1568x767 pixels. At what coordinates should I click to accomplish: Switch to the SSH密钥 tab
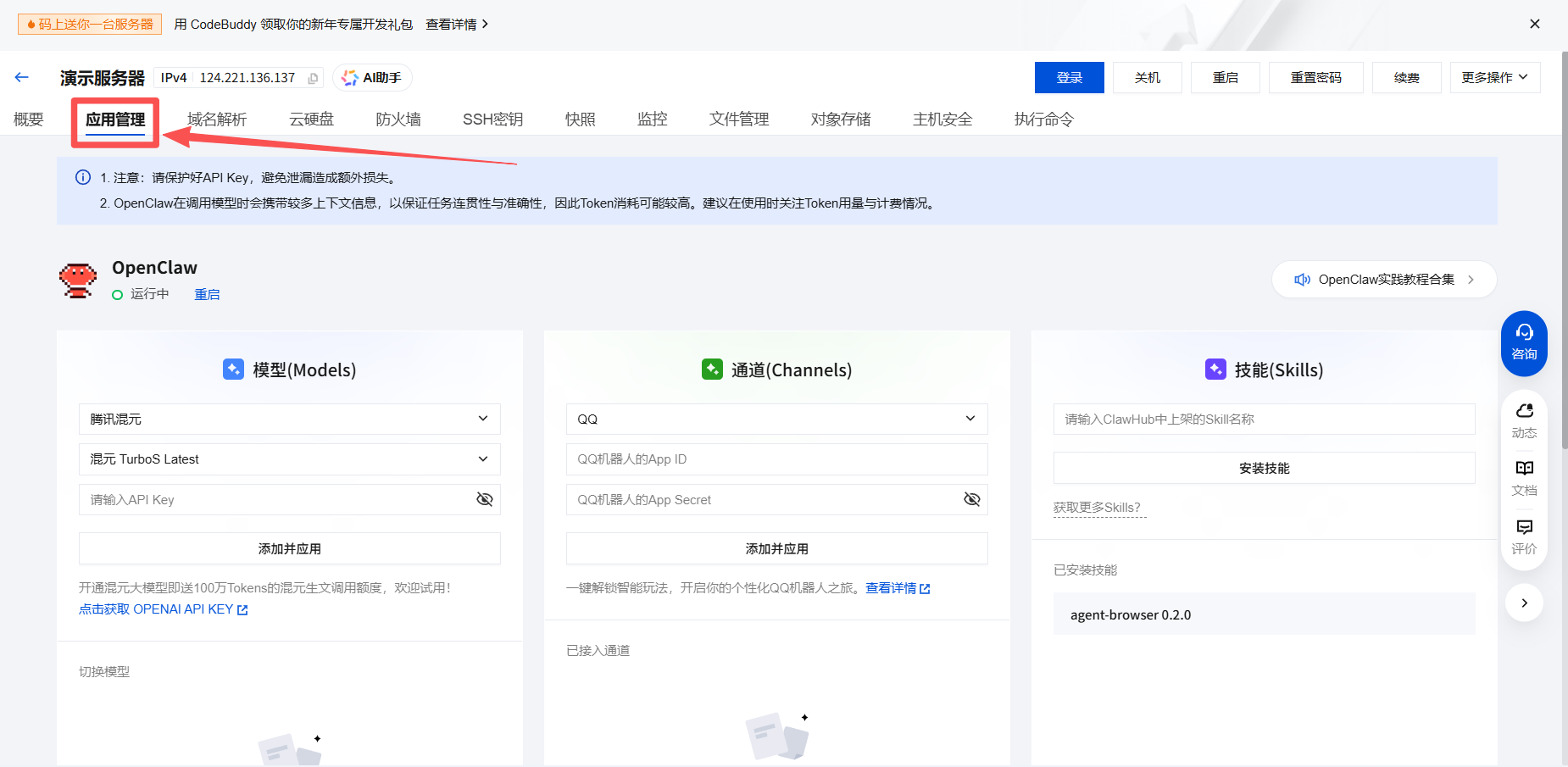tap(492, 119)
